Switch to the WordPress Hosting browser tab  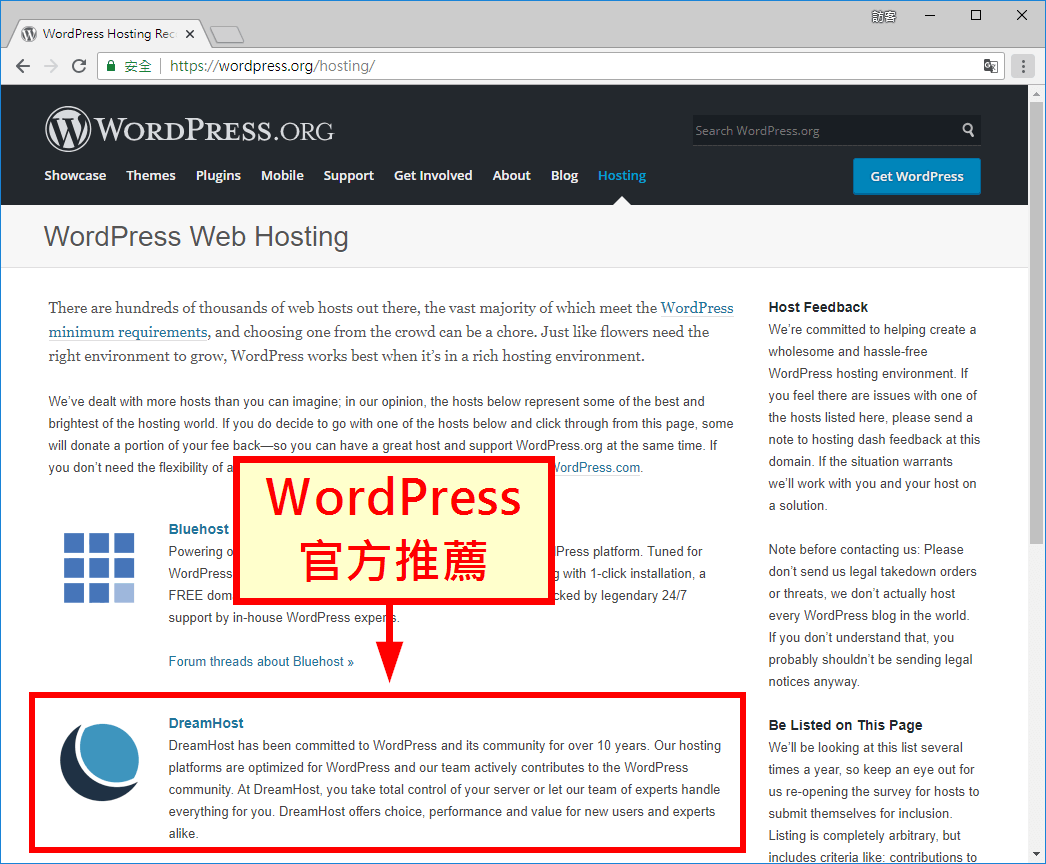tap(100, 32)
